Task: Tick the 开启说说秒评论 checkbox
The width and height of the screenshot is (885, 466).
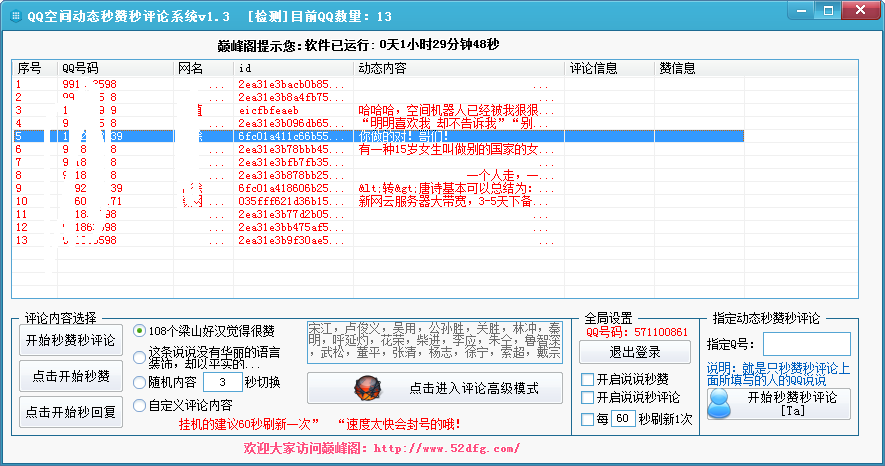Action: (x=588, y=398)
